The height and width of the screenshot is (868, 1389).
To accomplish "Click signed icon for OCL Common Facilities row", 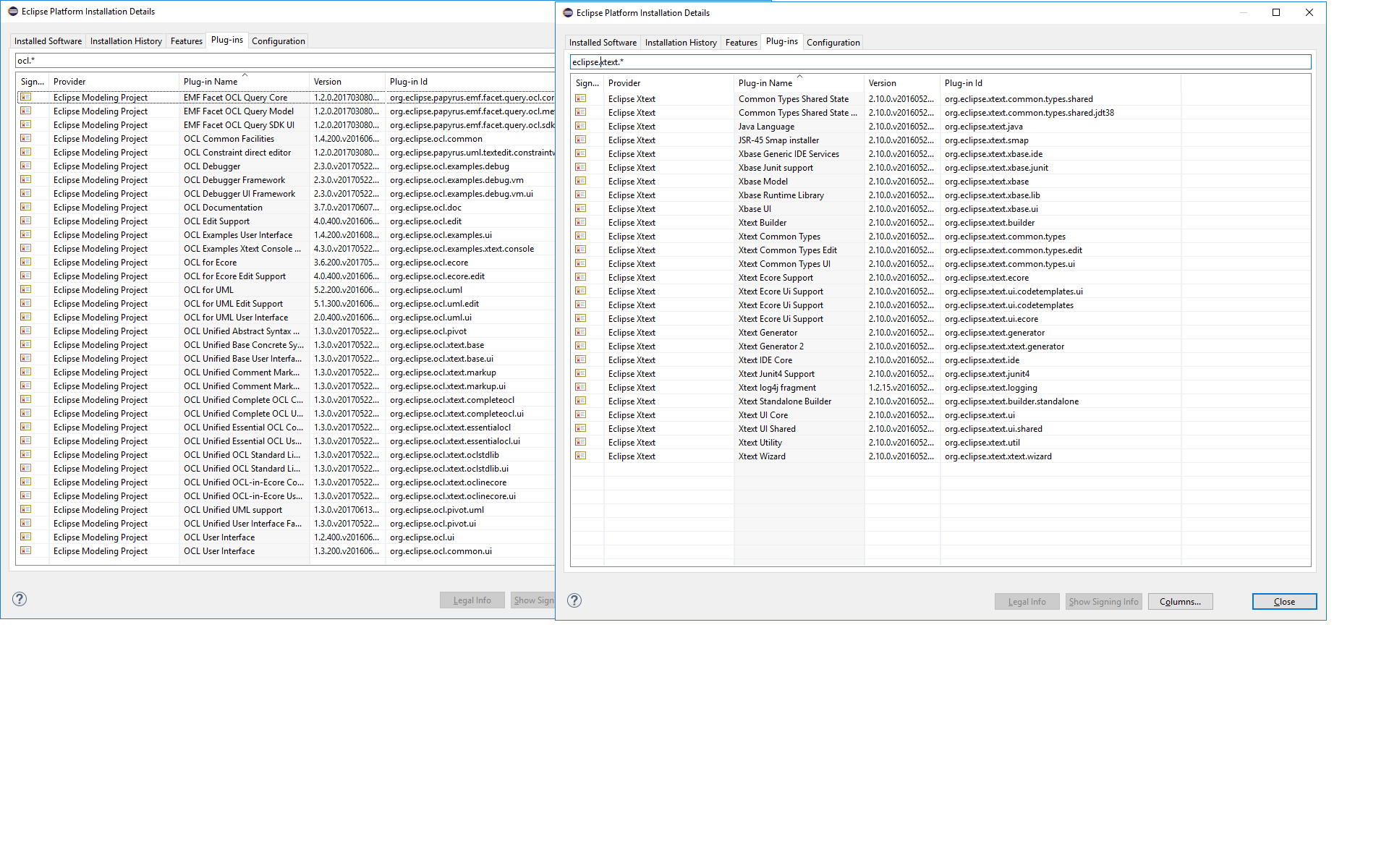I will (x=25, y=138).
